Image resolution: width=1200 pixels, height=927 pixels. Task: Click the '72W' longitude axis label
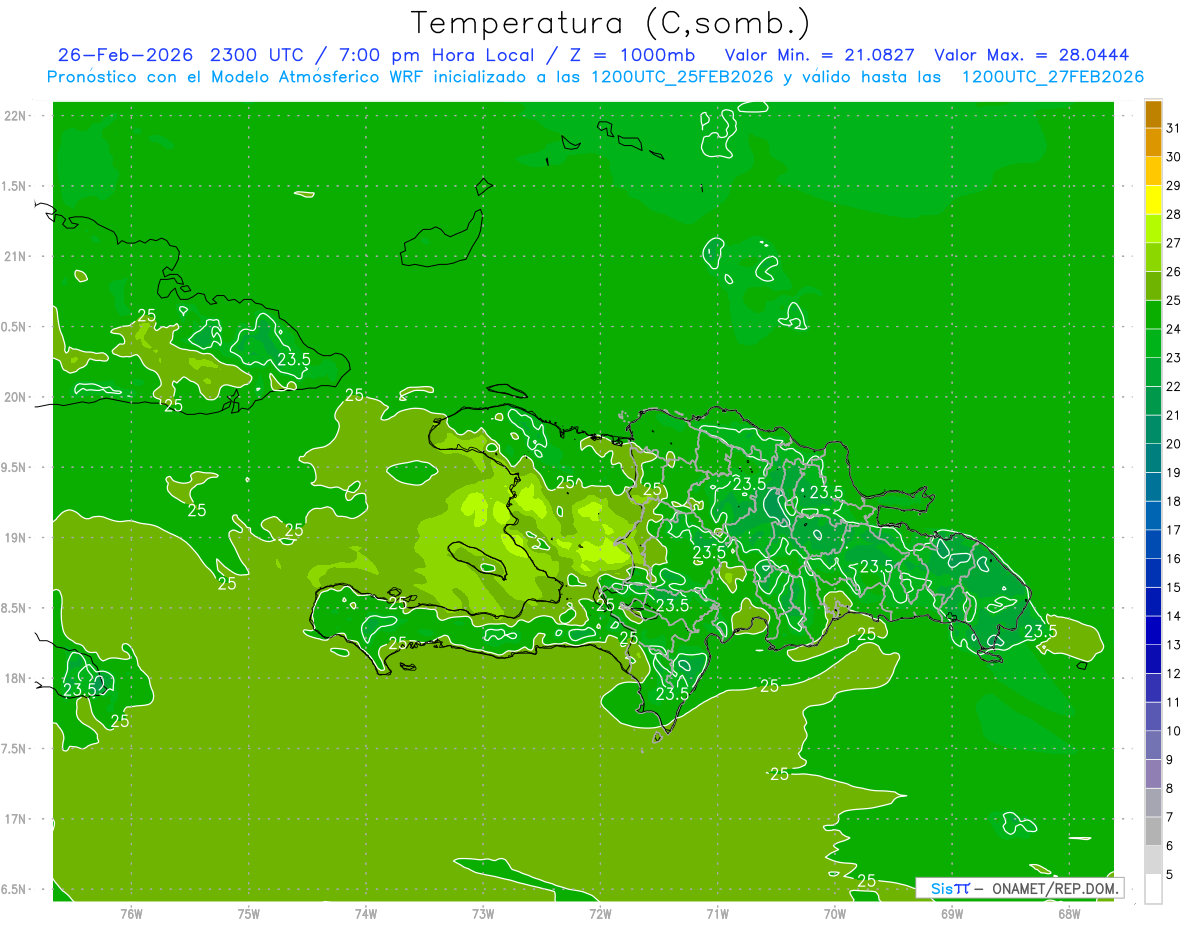click(600, 913)
